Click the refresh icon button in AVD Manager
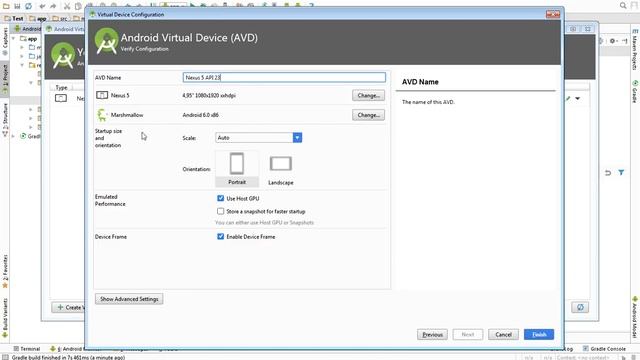640x360 pixels. click(x=580, y=307)
